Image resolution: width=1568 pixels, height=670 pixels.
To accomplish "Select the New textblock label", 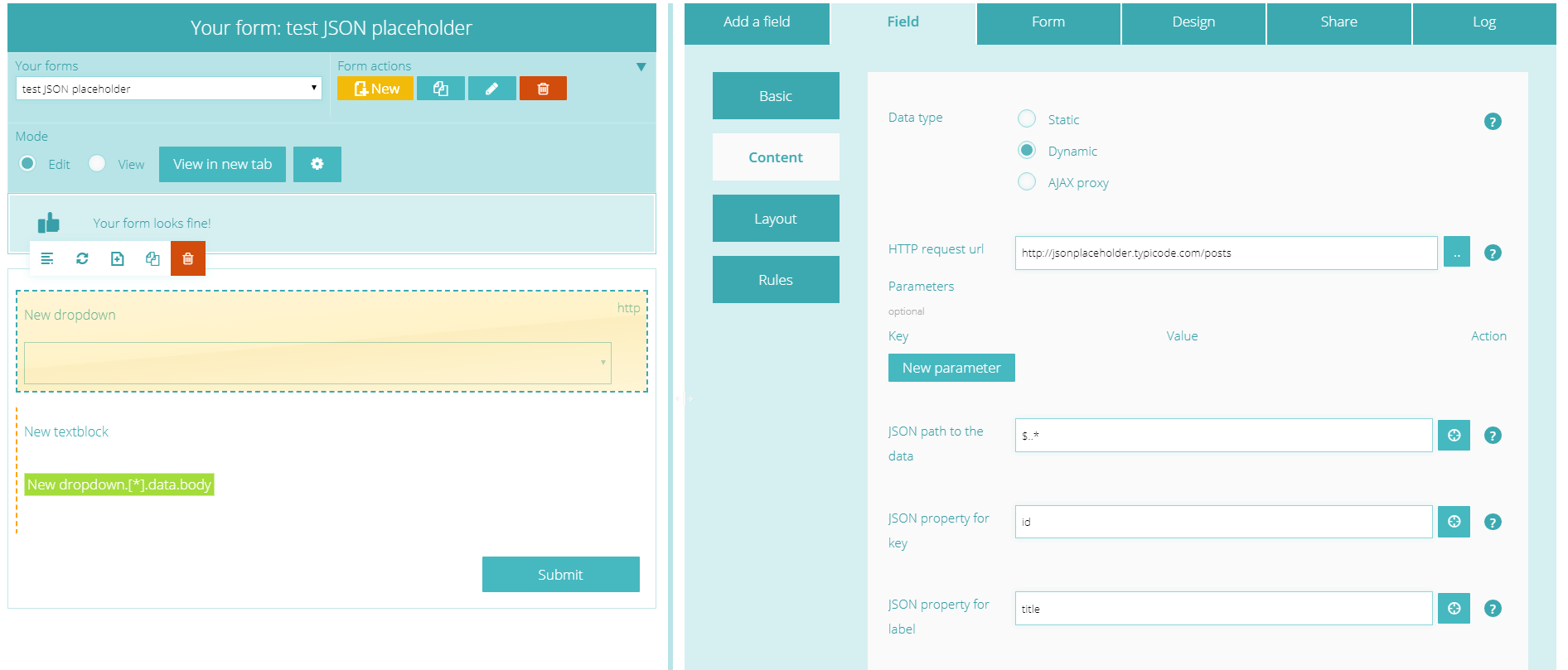I will (x=66, y=431).
